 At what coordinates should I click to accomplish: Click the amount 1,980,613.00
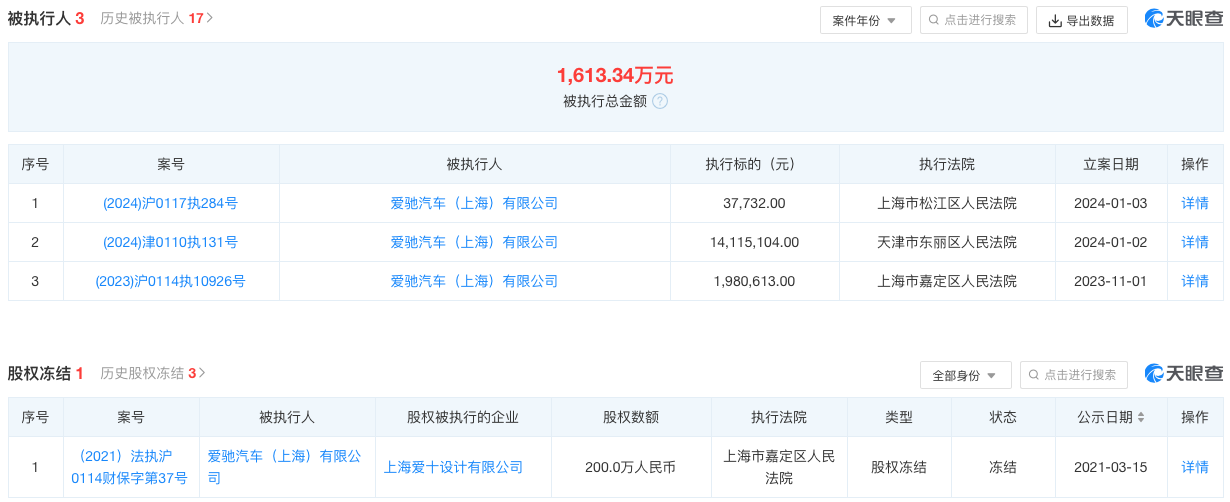[x=754, y=281]
